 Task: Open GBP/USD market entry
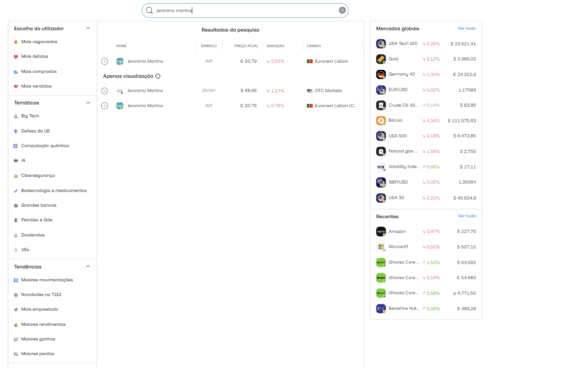point(426,182)
